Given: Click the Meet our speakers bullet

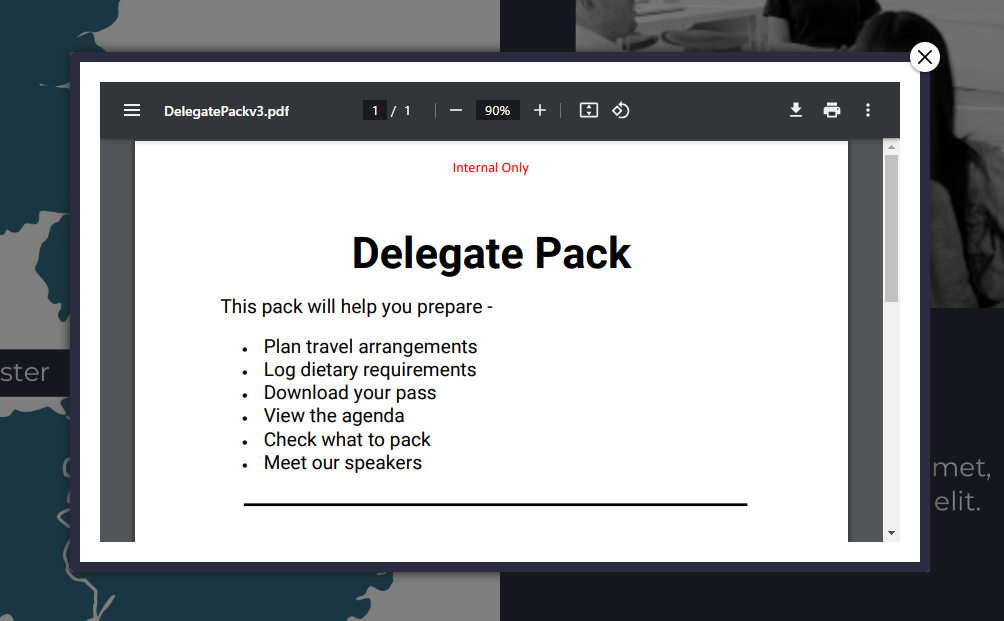Looking at the screenshot, I should point(343,463).
